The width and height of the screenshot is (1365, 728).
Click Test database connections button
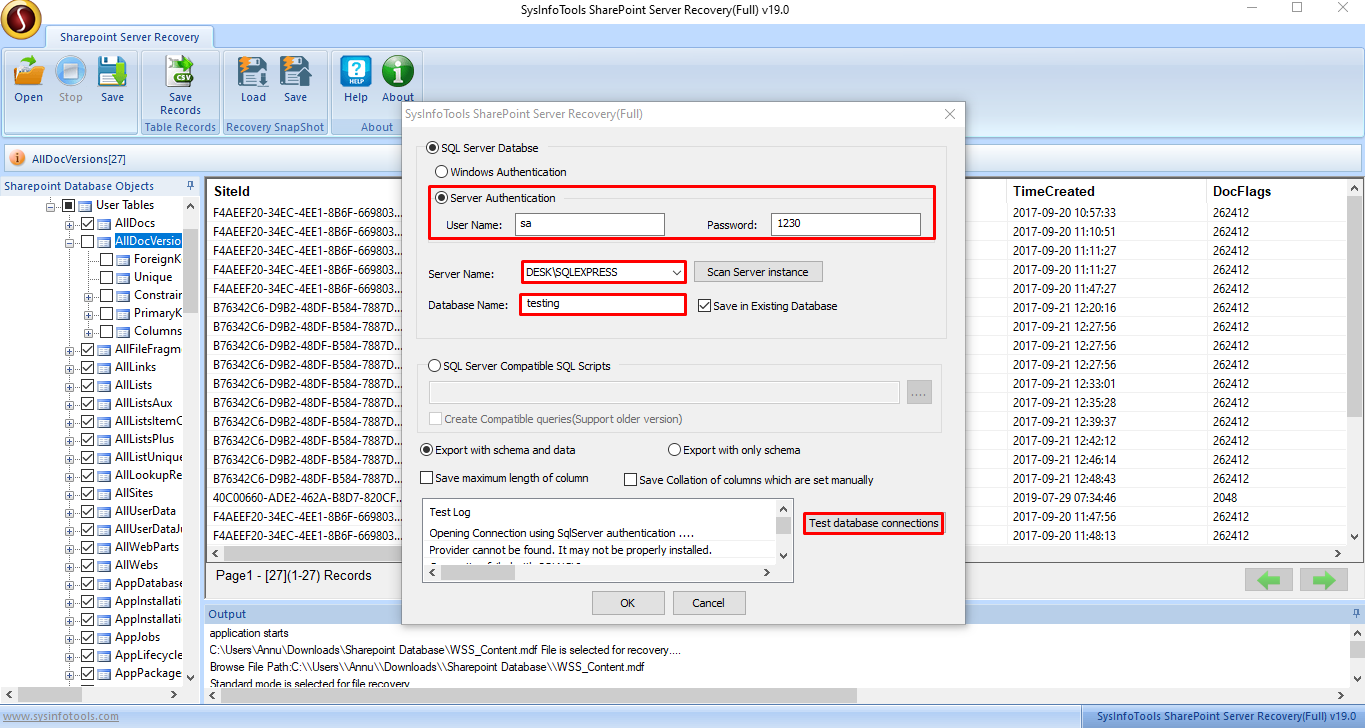pyautogui.click(x=874, y=523)
